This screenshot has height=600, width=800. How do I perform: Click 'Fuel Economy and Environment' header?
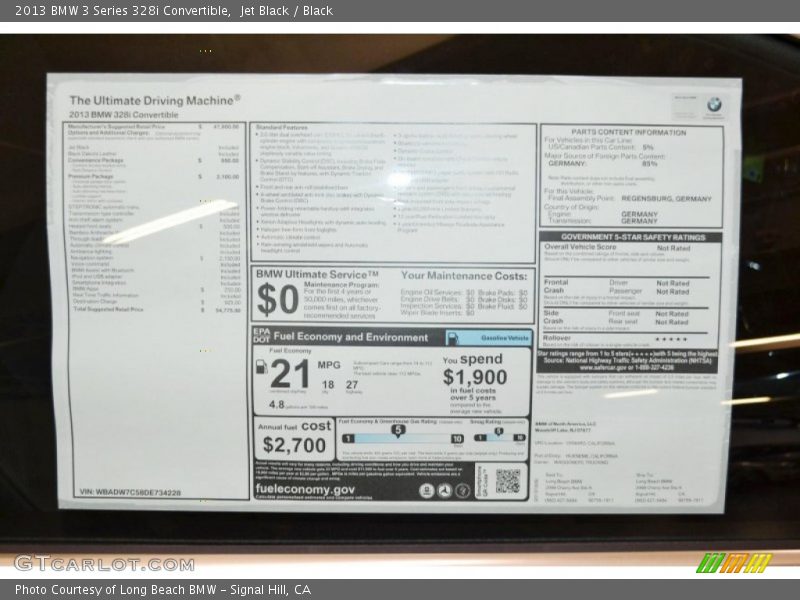coord(351,337)
